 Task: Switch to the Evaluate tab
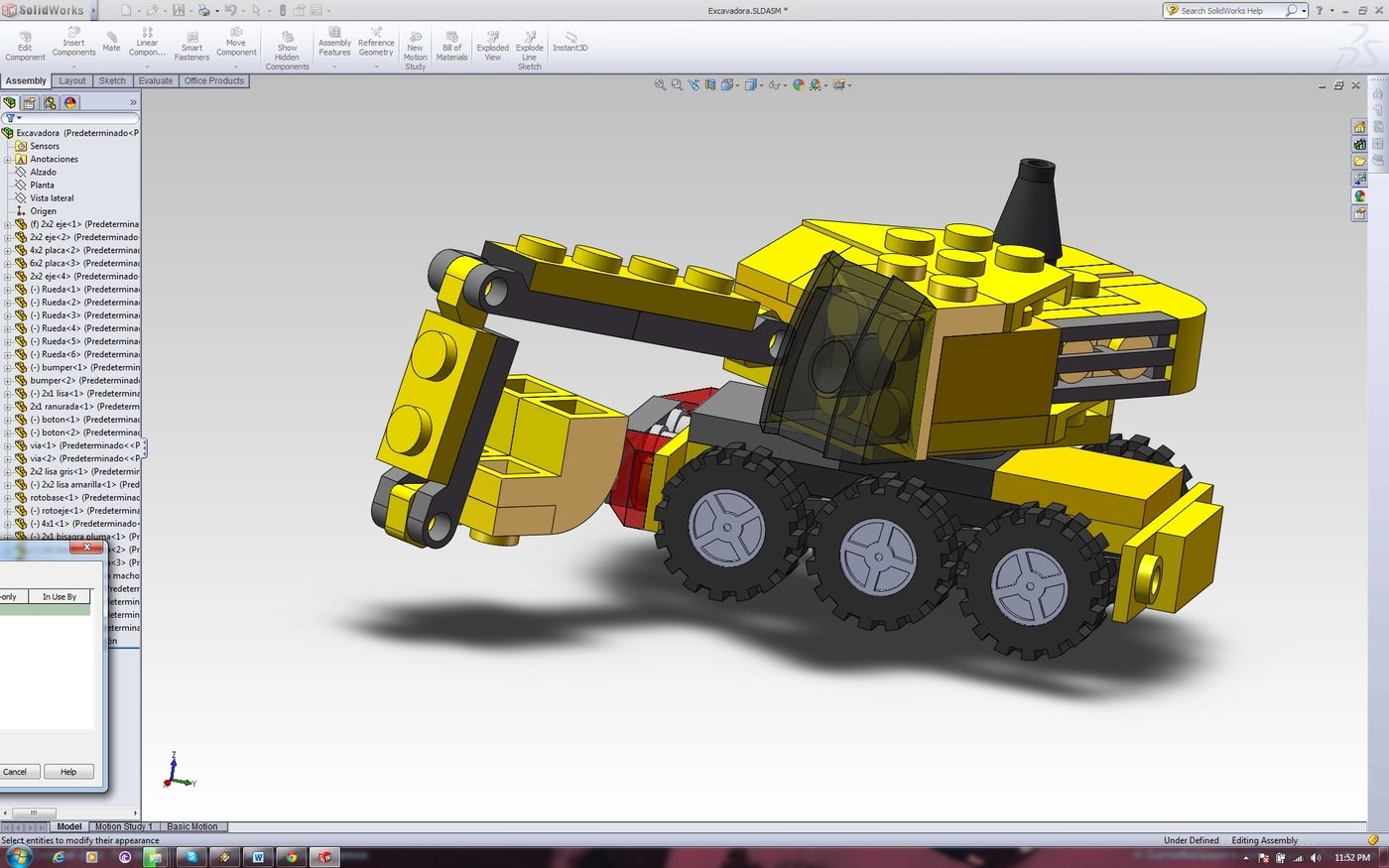point(155,80)
